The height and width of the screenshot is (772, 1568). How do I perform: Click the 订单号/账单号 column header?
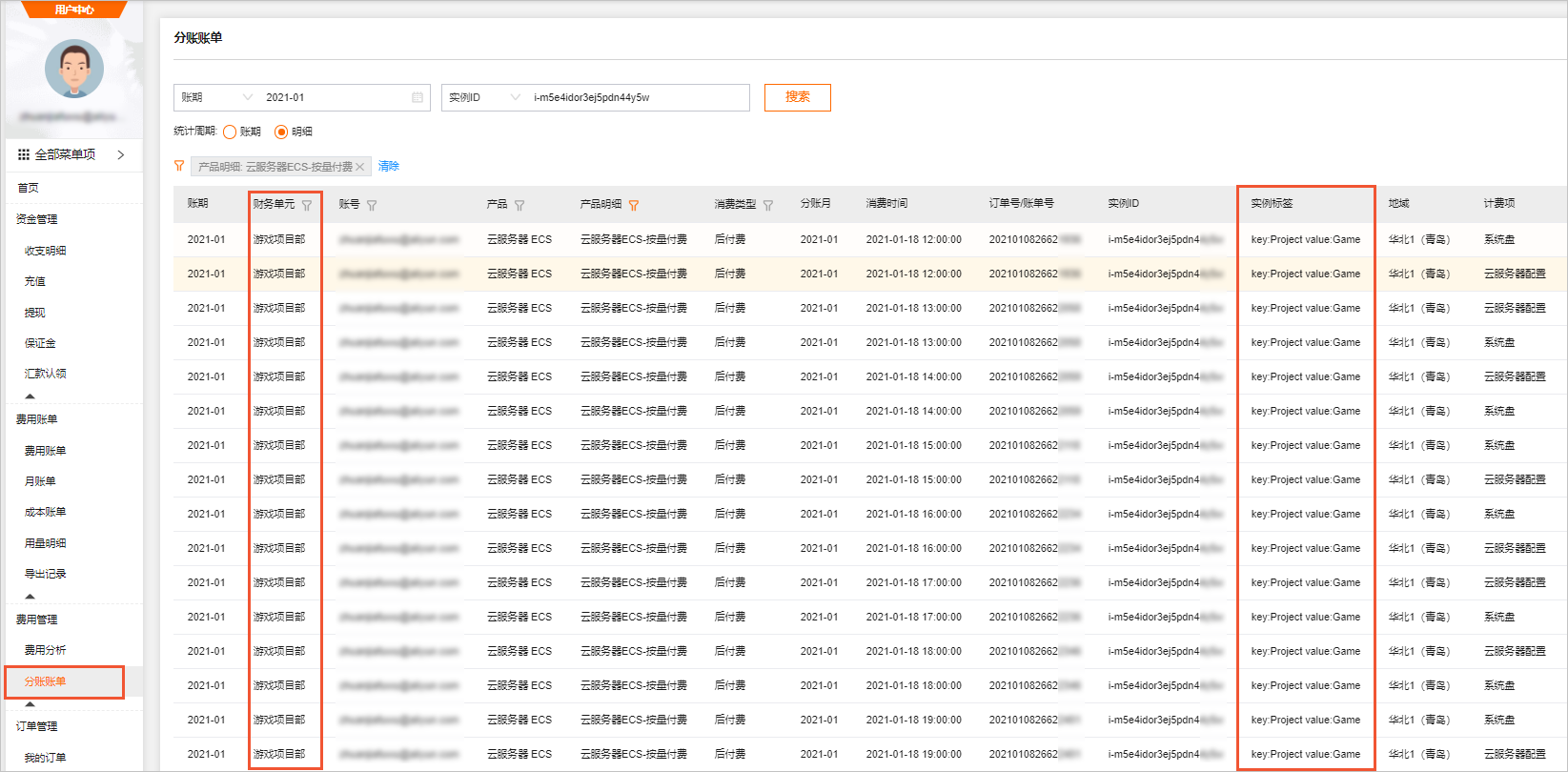(1021, 203)
